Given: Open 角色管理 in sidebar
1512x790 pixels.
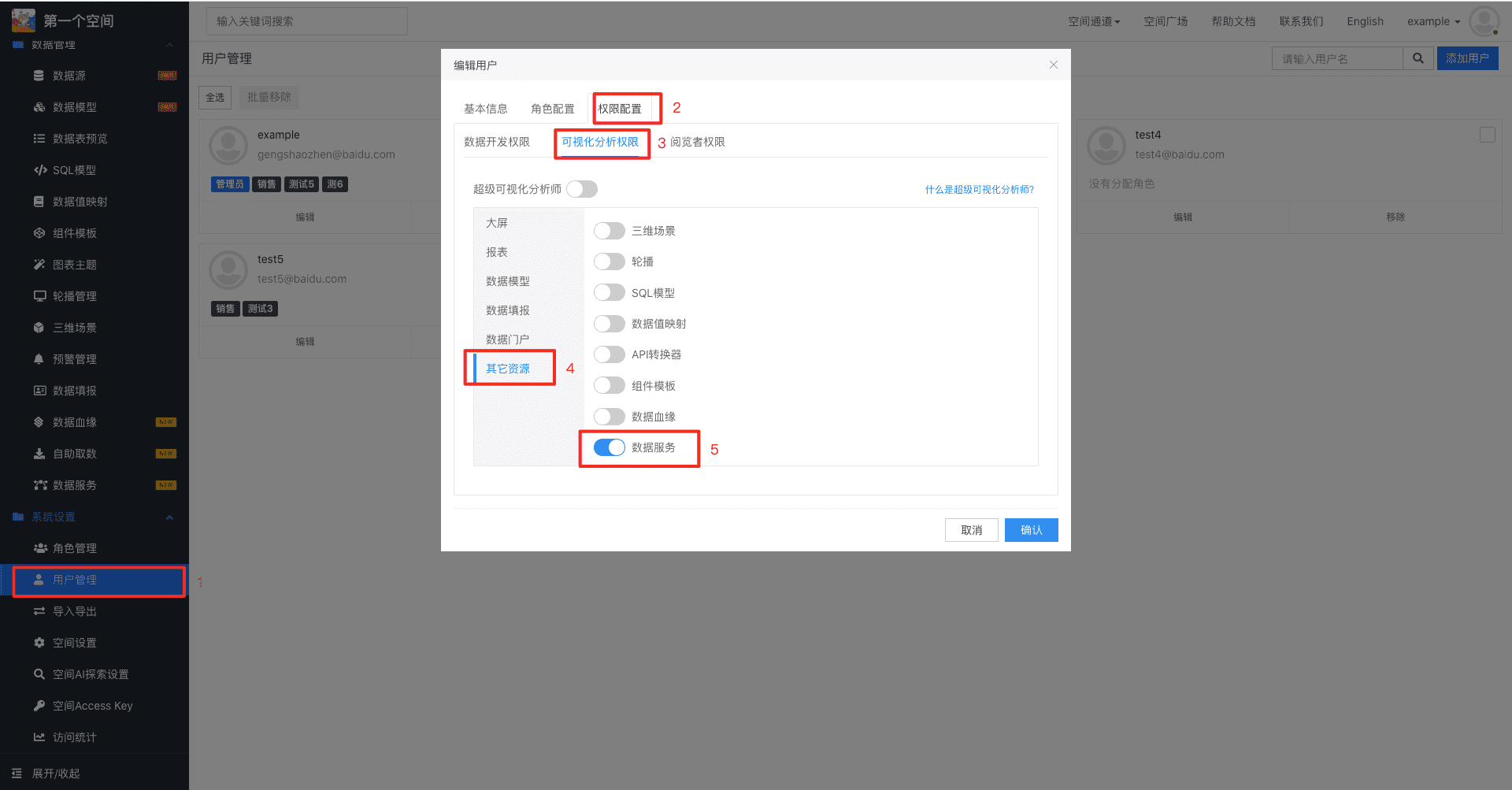Looking at the screenshot, I should (75, 548).
